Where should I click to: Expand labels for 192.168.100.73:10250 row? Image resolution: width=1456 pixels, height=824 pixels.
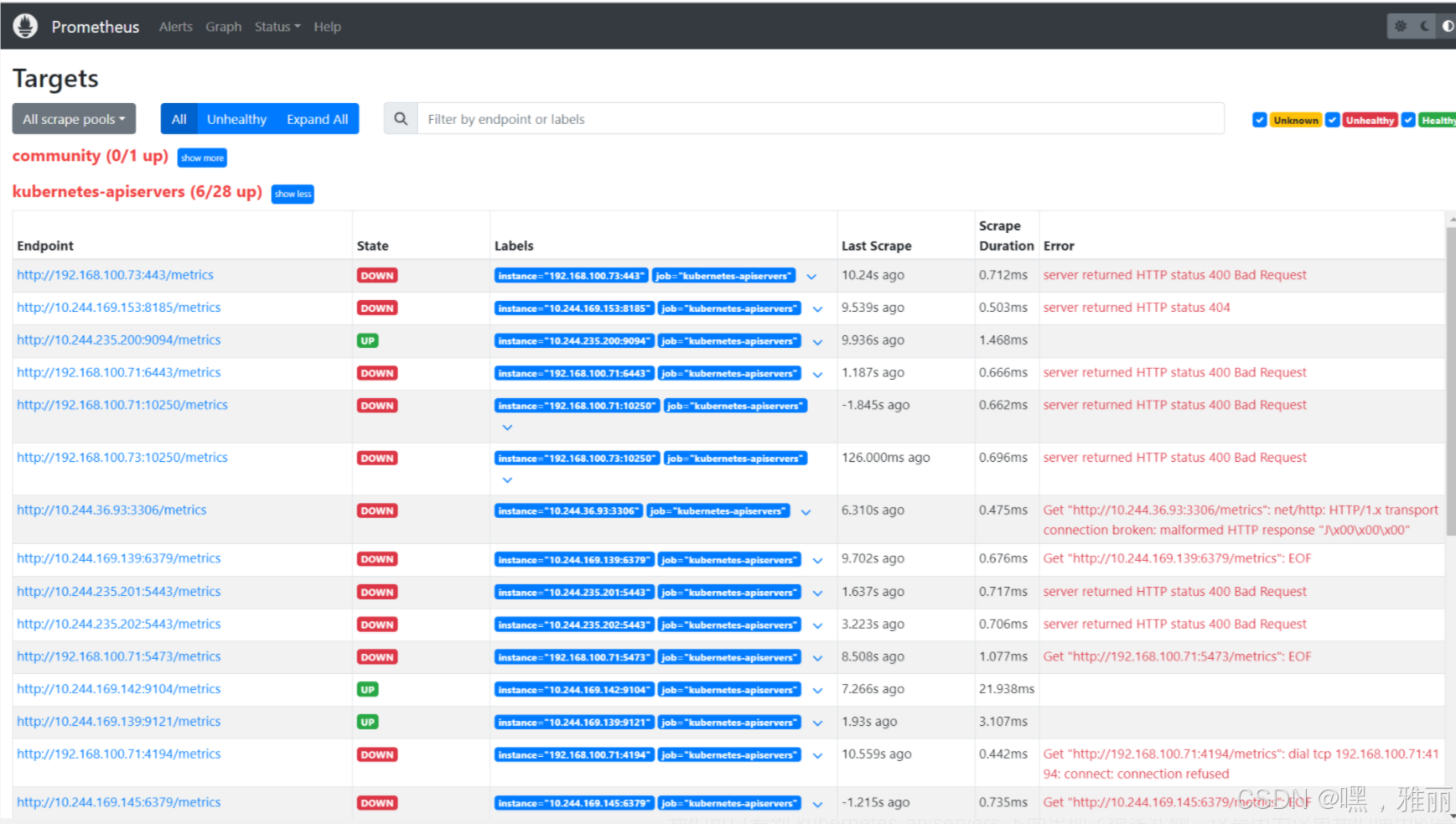click(507, 480)
